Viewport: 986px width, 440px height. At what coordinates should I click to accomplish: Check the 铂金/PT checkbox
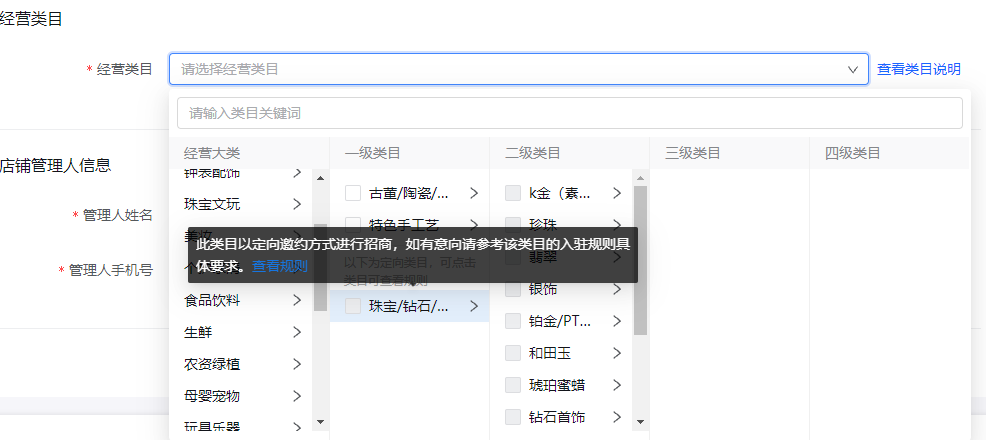513,321
